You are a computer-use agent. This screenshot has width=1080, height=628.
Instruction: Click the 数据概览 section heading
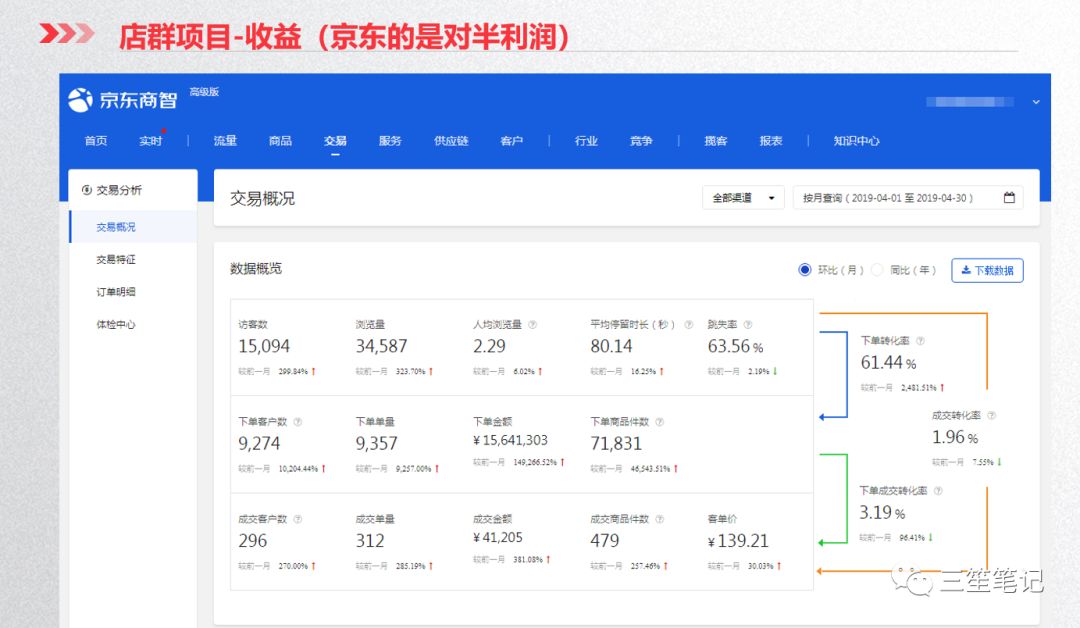pyautogui.click(x=256, y=269)
